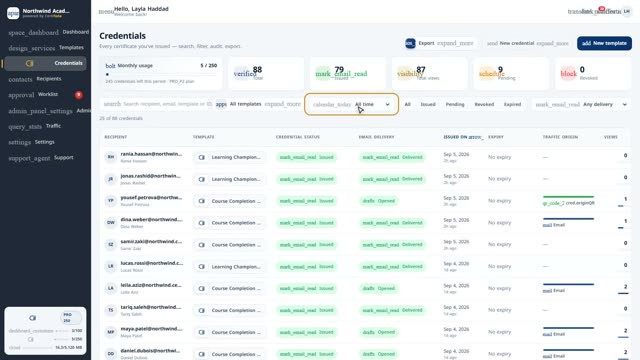Open Settings in the sidebar
Image resolution: width=640 pixels, height=360 pixels.
[x=45, y=142]
